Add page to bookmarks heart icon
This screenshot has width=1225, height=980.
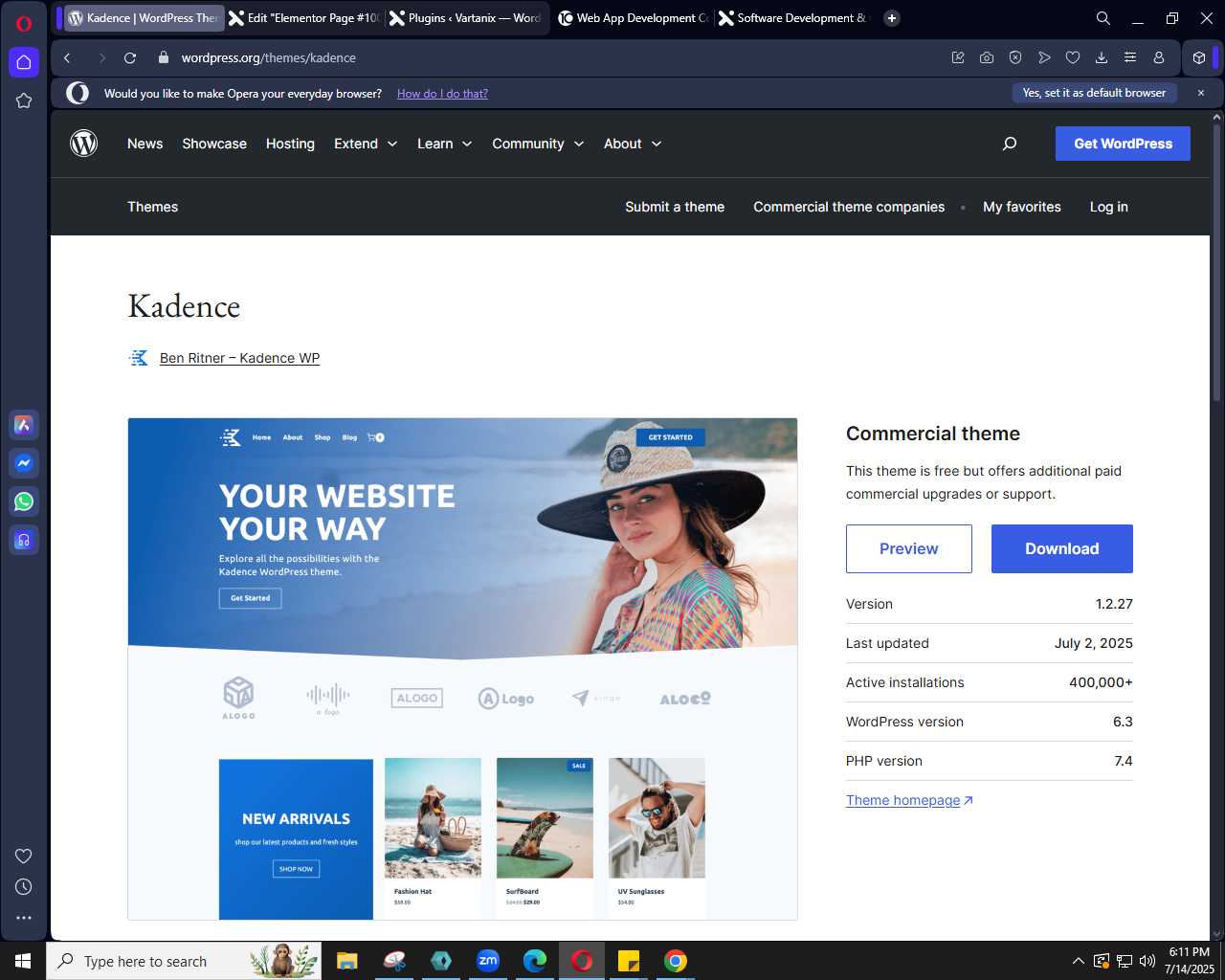coord(1073,57)
